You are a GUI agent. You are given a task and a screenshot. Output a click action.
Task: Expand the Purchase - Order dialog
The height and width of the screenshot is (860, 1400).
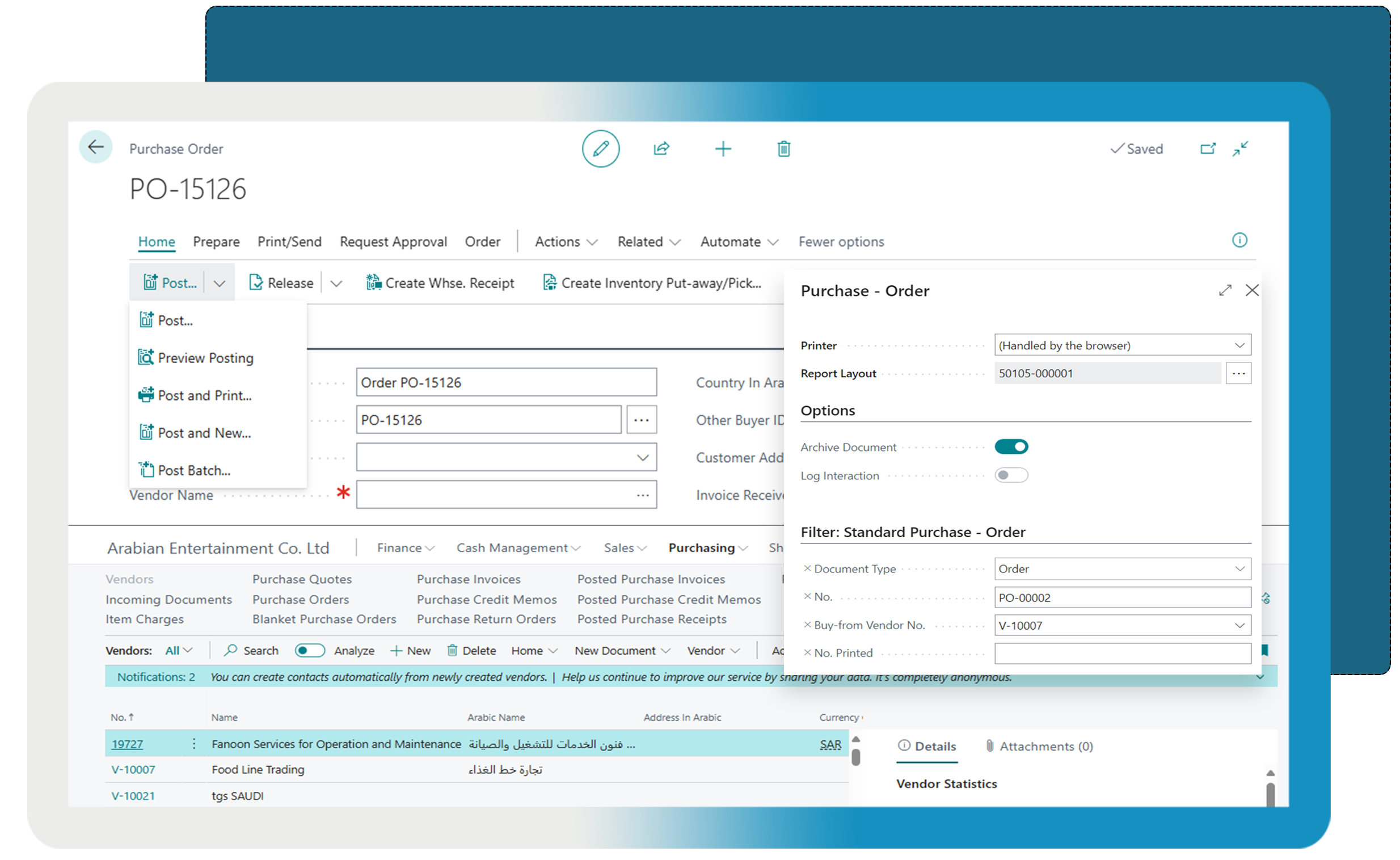pos(1224,290)
